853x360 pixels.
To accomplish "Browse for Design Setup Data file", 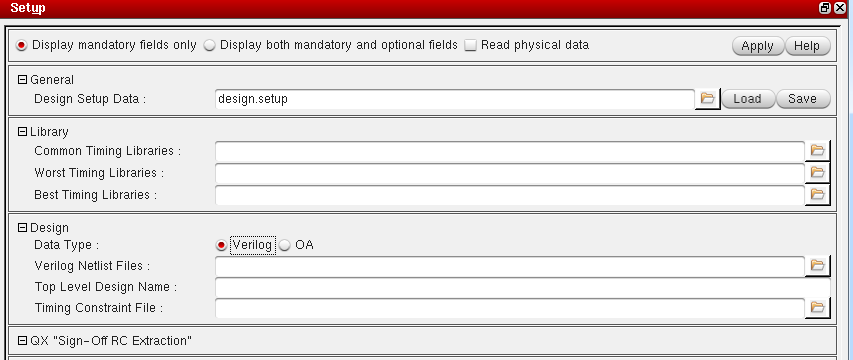I will tap(707, 99).
